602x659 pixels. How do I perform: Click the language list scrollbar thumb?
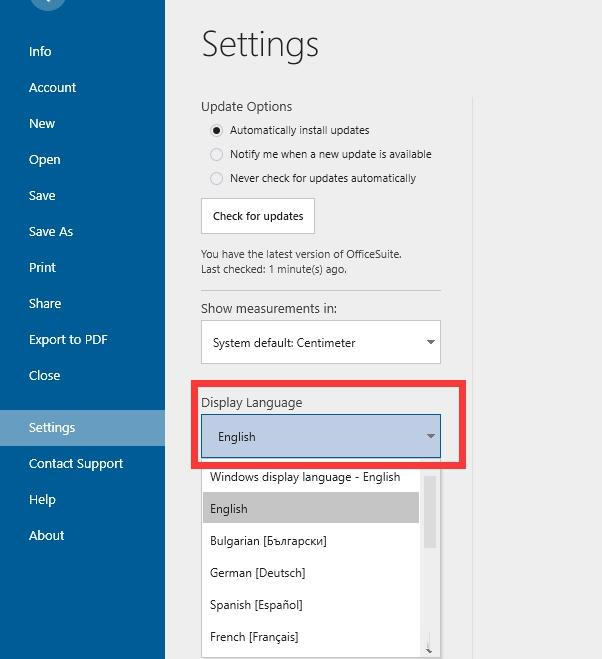click(430, 512)
